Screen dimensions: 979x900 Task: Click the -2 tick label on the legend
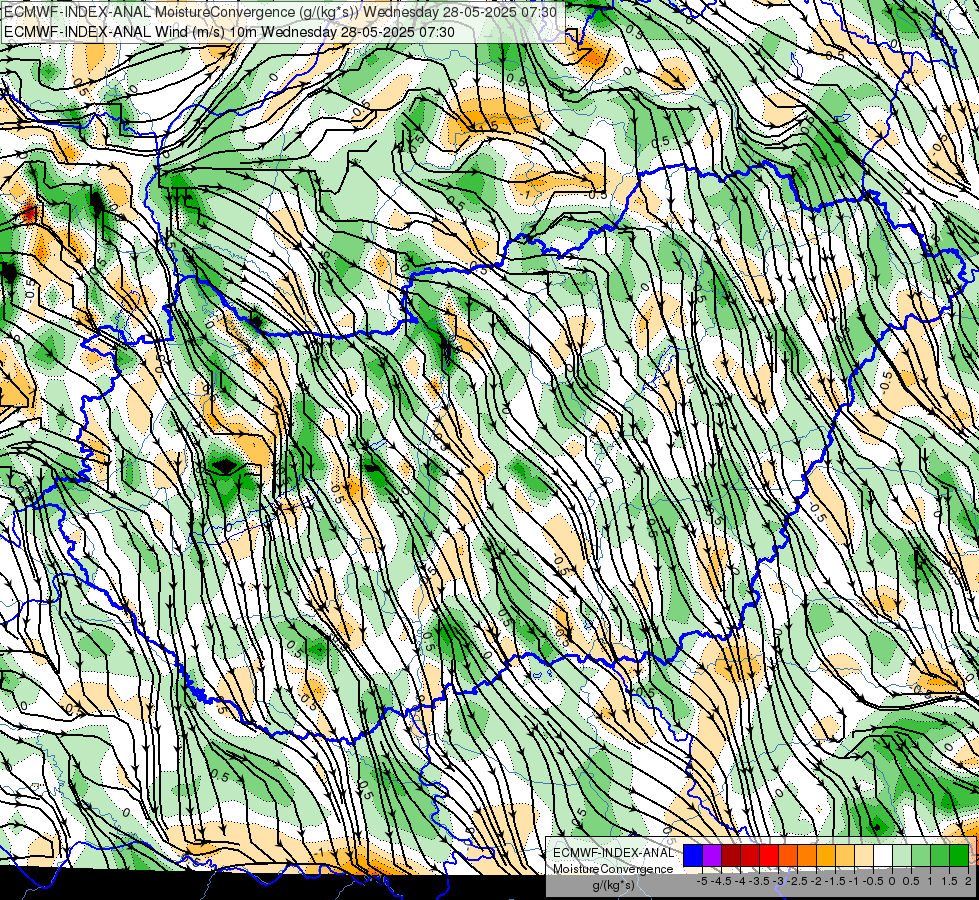click(817, 881)
